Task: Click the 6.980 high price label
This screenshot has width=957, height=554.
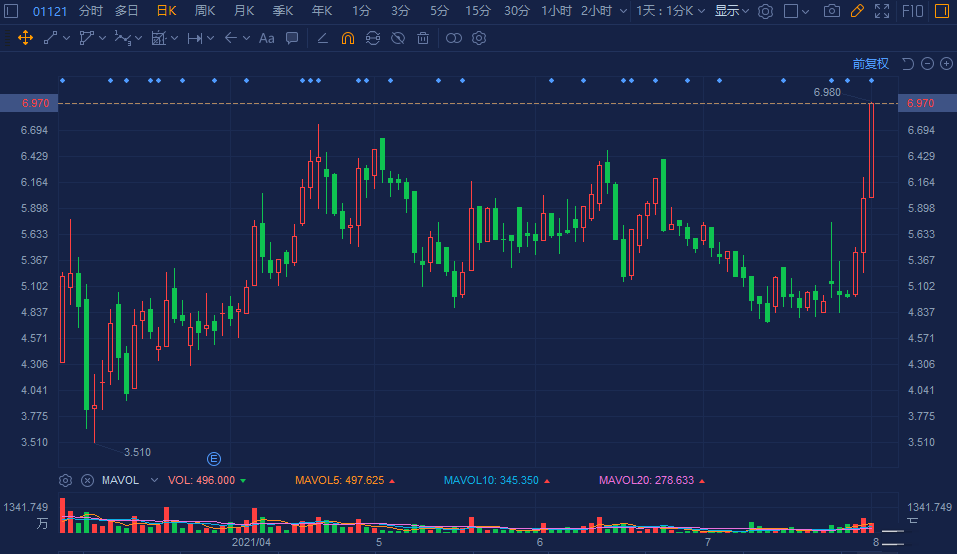Action: point(827,92)
